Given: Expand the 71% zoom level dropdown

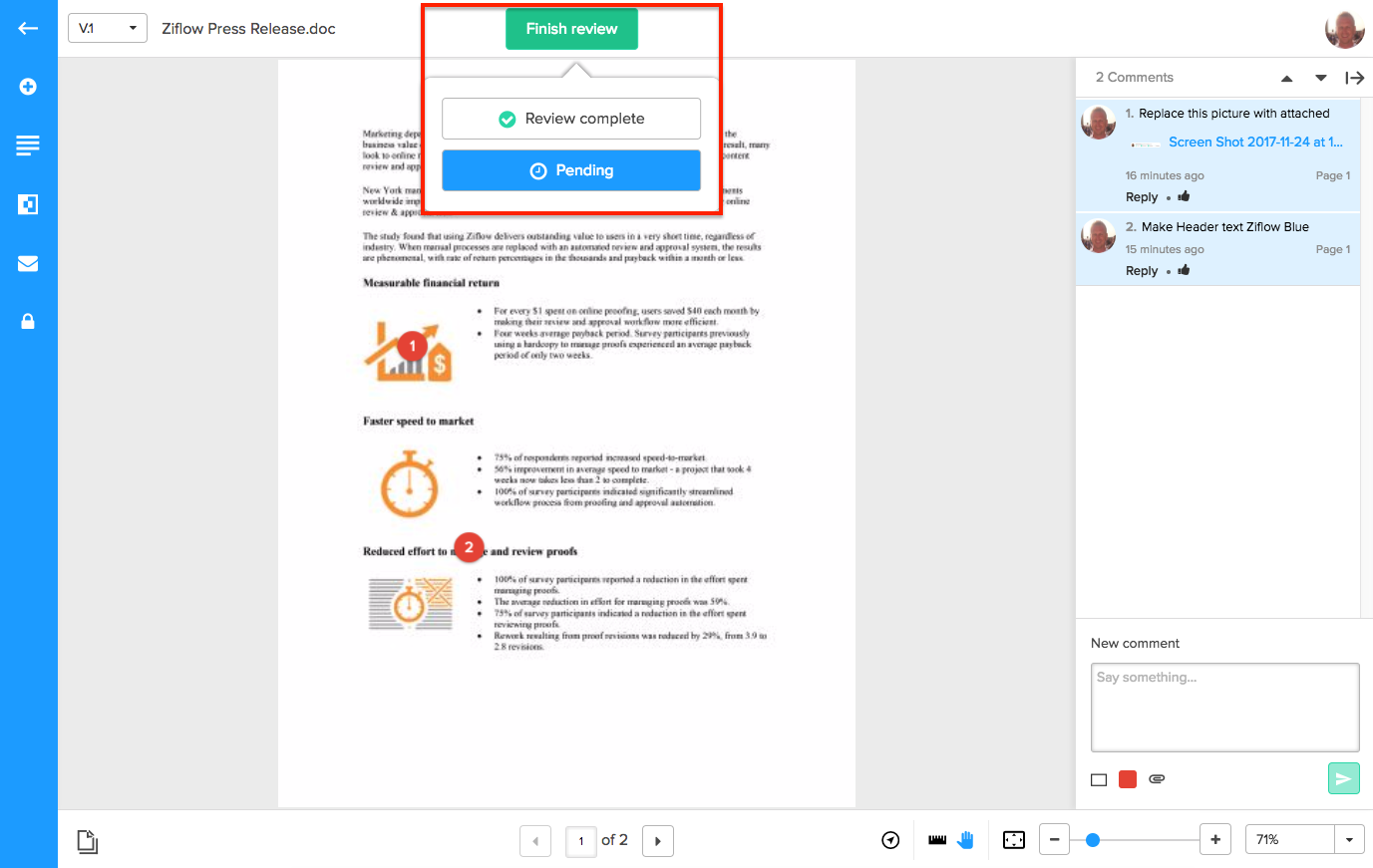Looking at the screenshot, I should tap(1349, 840).
